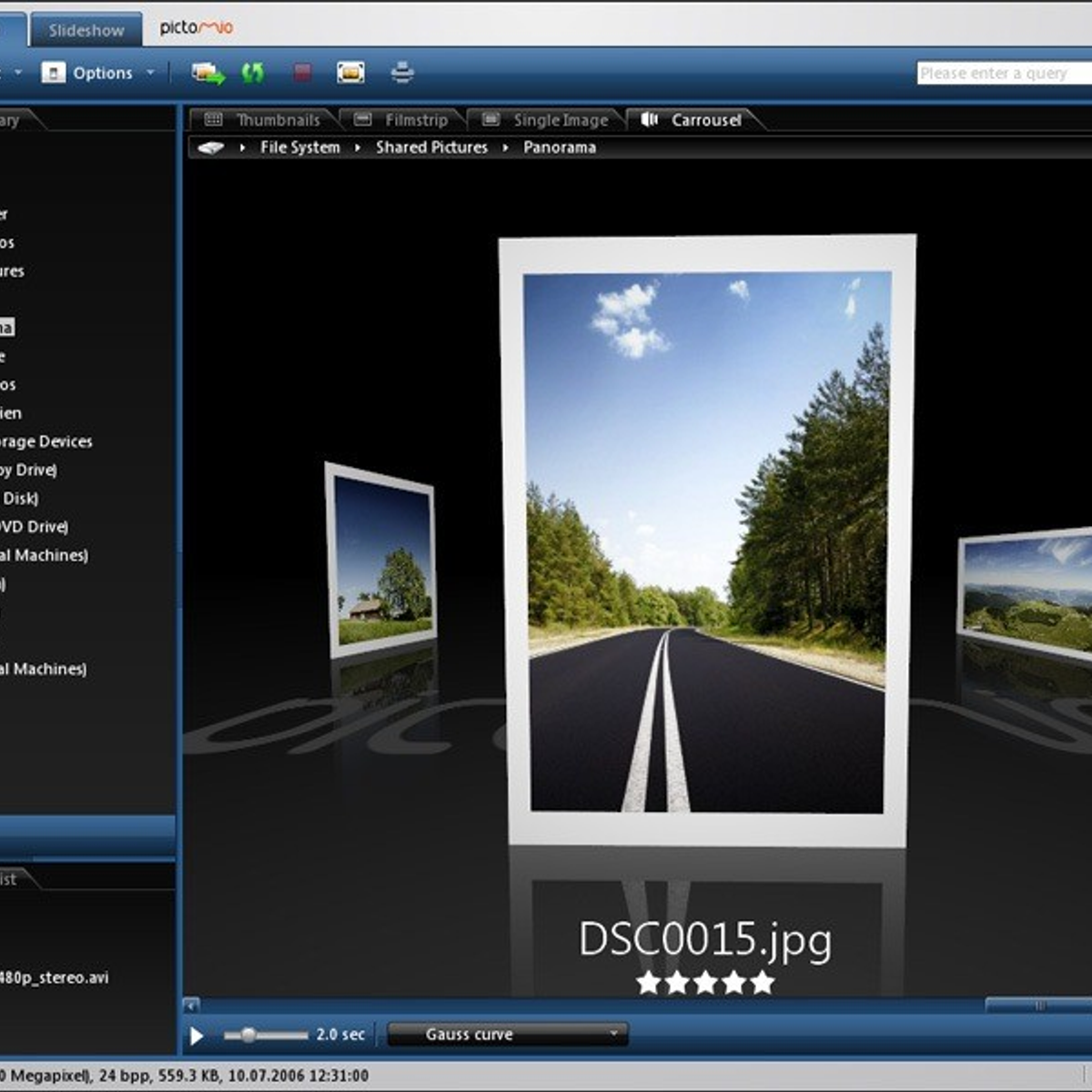Click the printer icon in toolbar
Screen dimensions: 1092x1092
point(402,73)
